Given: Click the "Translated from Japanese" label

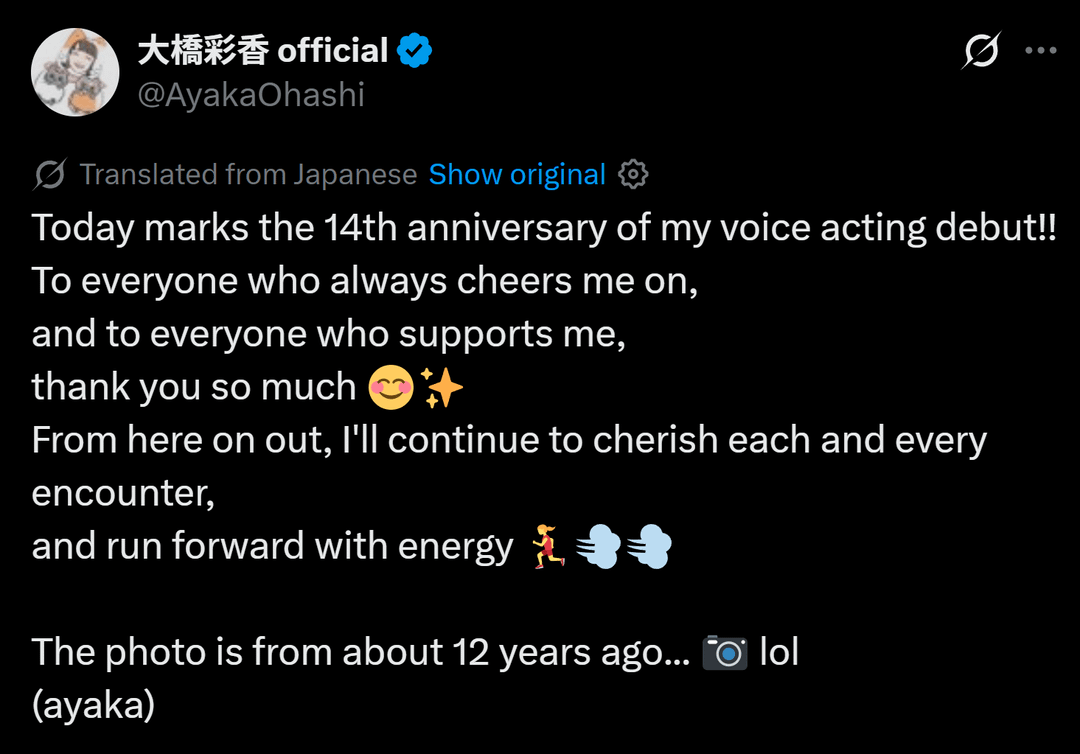Looking at the screenshot, I should coord(248,175).
